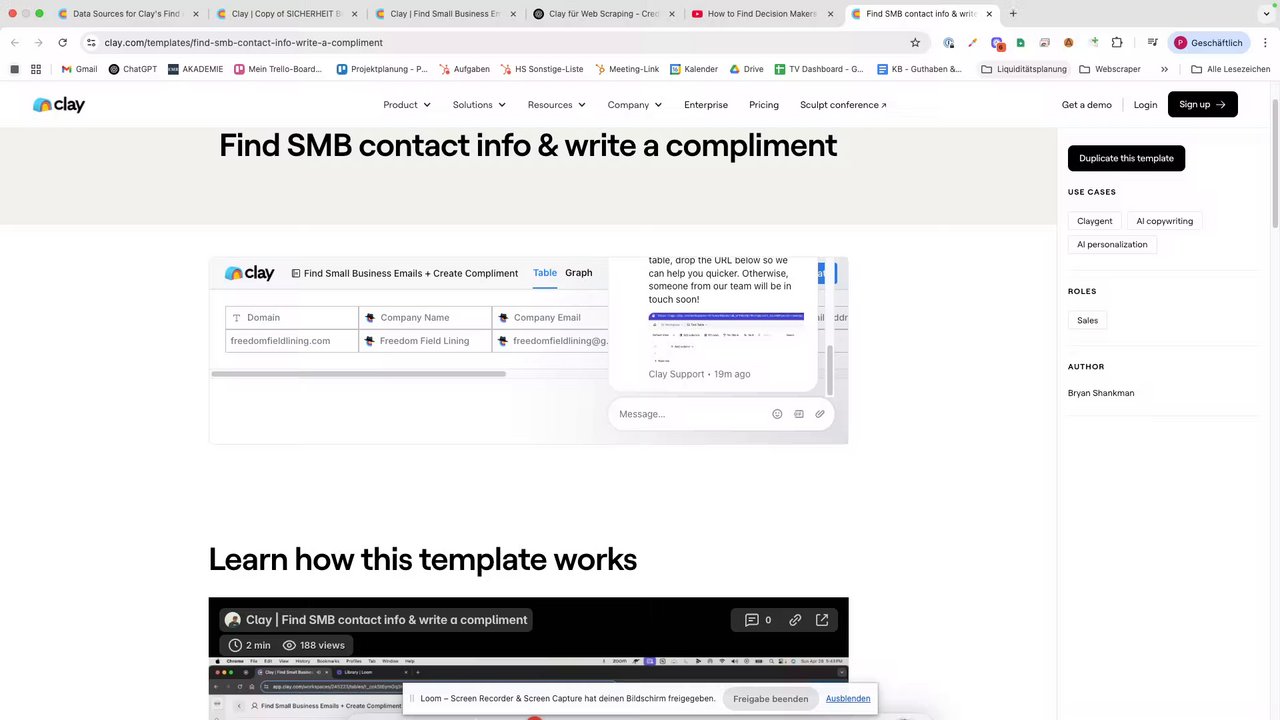Expand the Product menu

click(x=407, y=105)
